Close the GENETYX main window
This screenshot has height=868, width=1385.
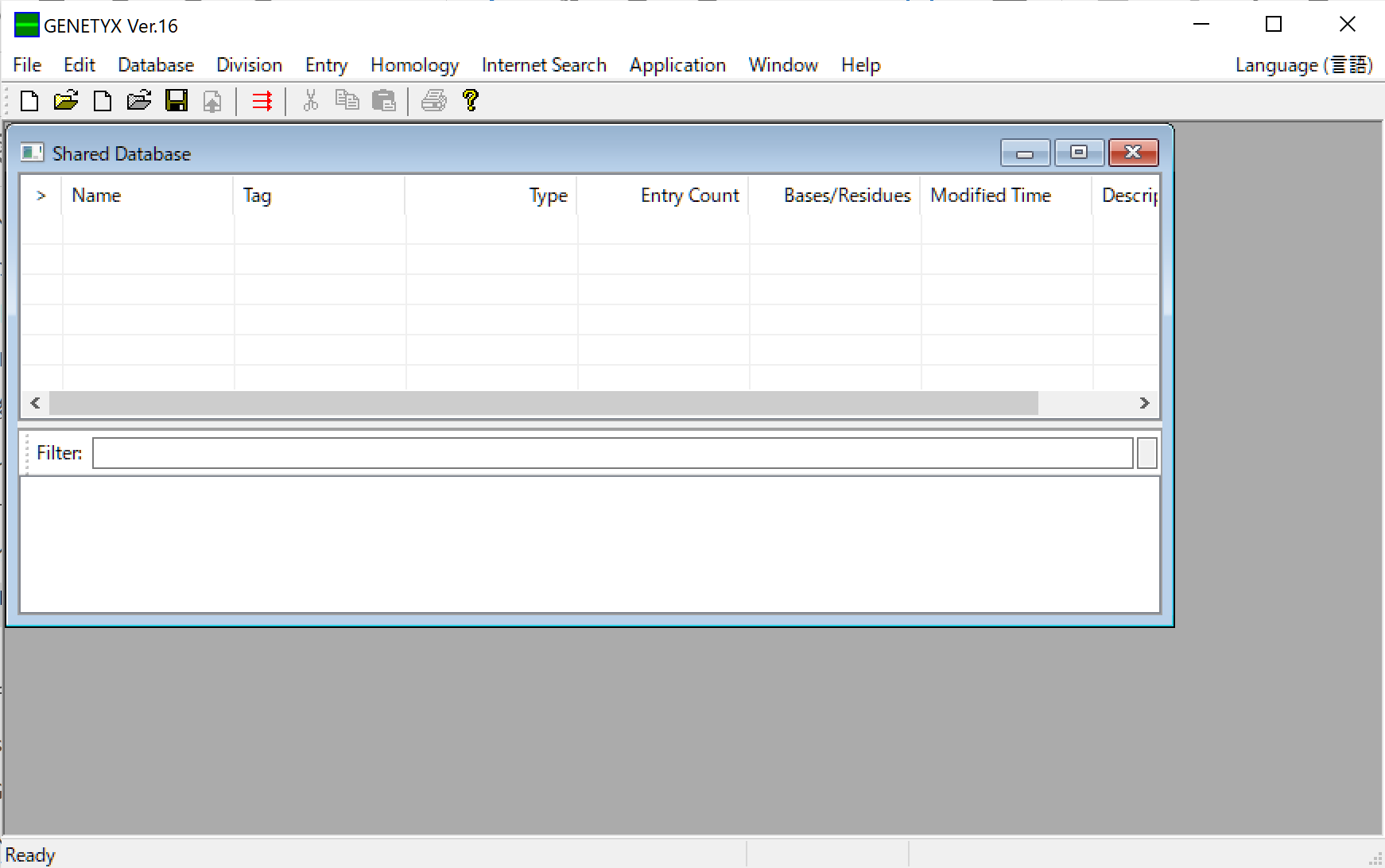coord(1348,25)
